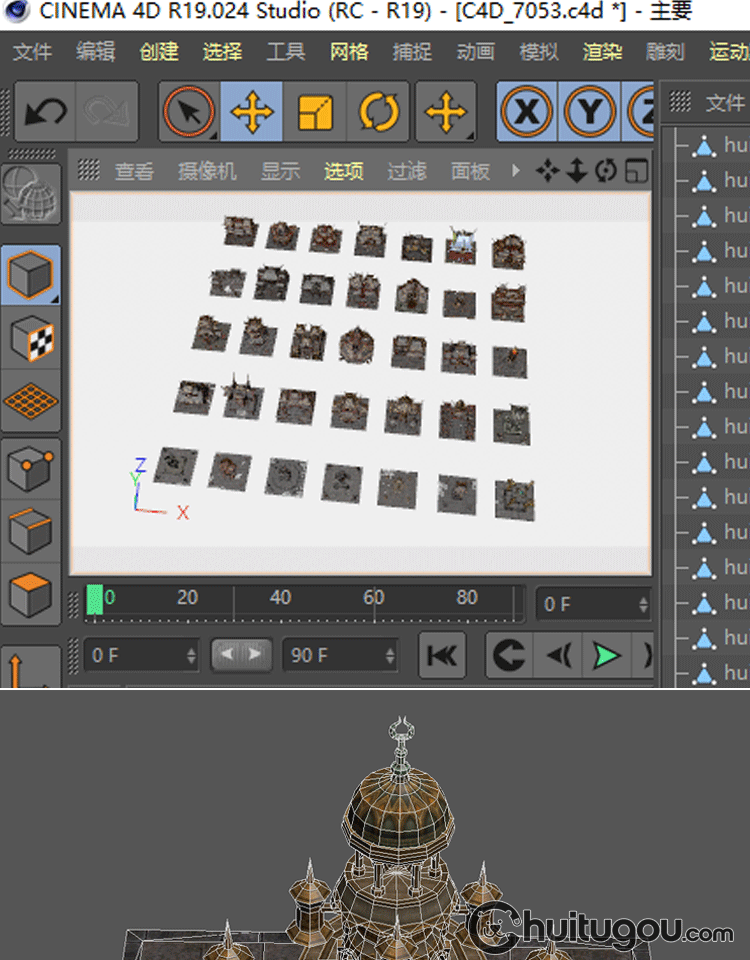
Task: Select the Live Selection tool
Action: point(190,112)
